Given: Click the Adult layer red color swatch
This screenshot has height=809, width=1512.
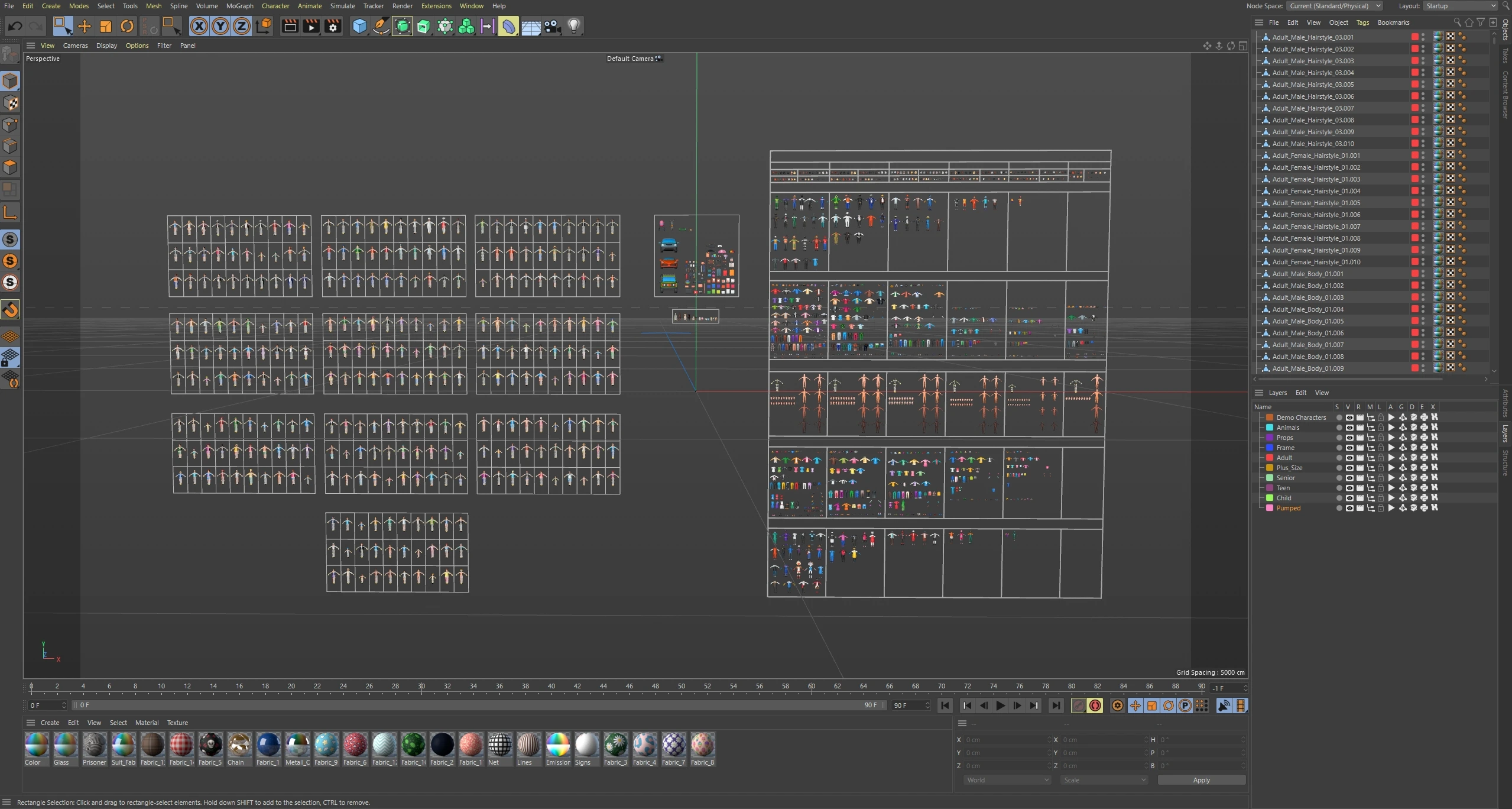Looking at the screenshot, I should [x=1269, y=458].
